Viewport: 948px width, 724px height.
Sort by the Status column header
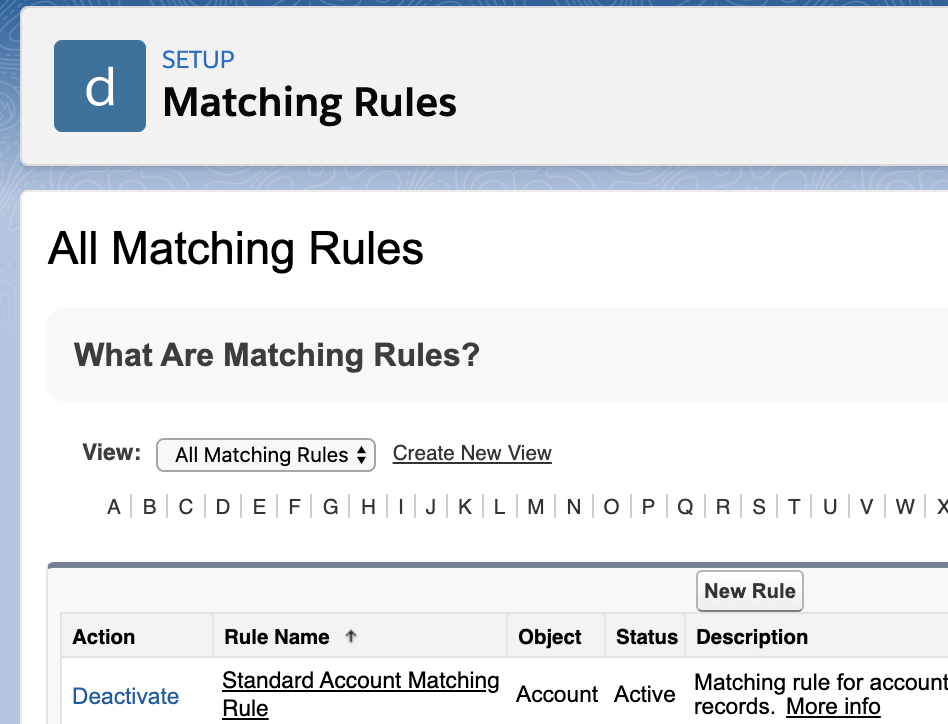pos(647,637)
